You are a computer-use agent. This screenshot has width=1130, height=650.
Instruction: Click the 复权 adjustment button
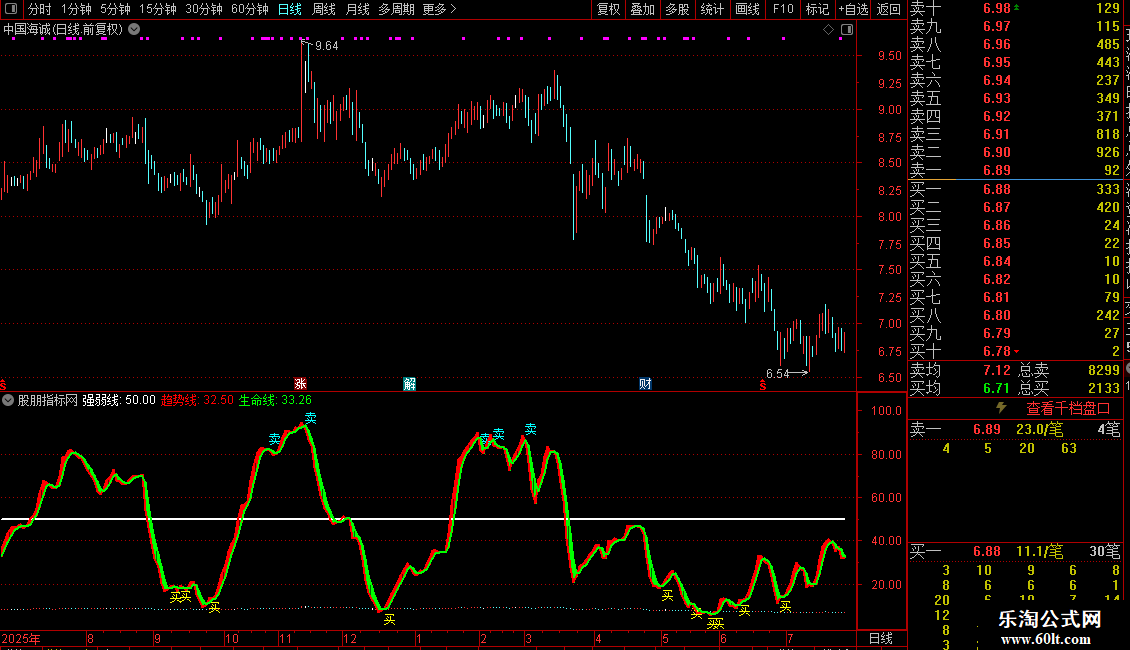coord(608,9)
